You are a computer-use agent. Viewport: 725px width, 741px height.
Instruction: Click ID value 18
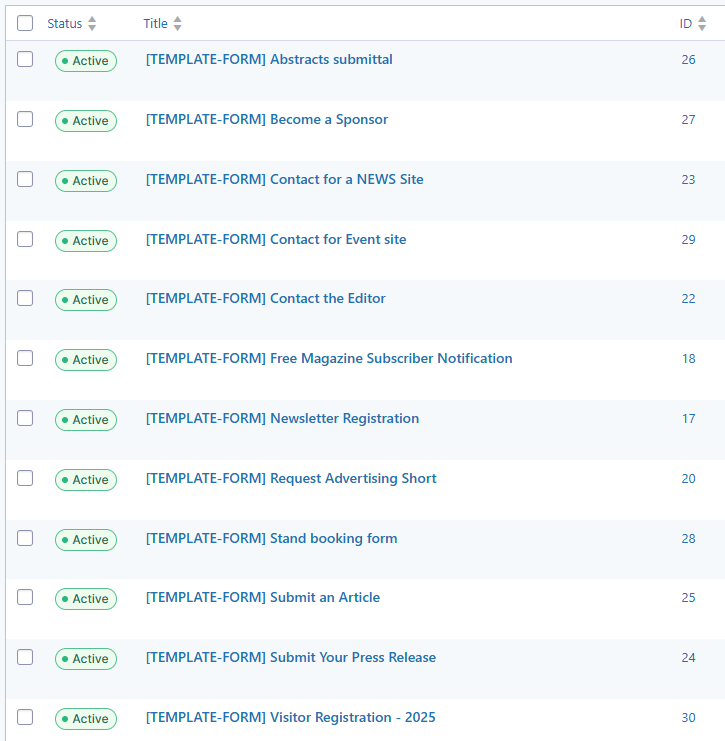(689, 359)
